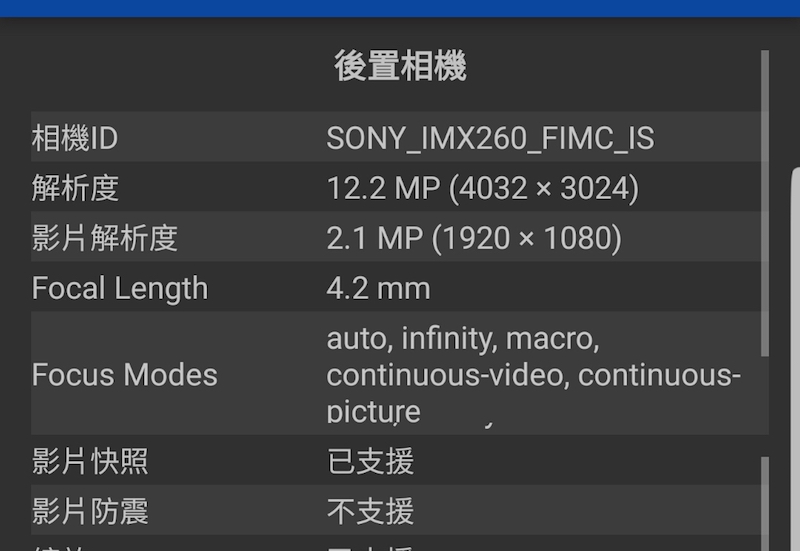
Task: Click the 後置相機 section header
Action: pyautogui.click(x=400, y=67)
